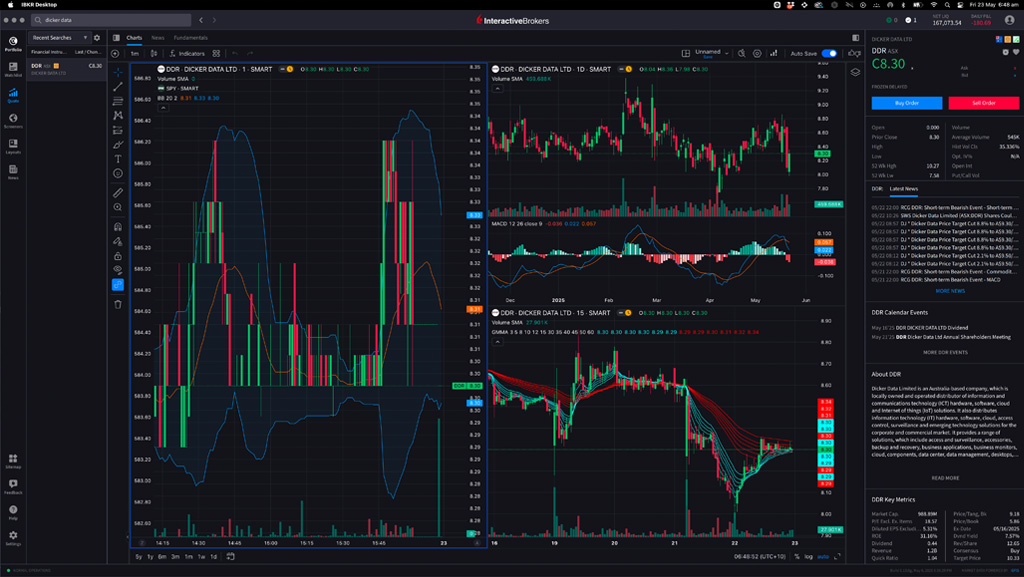Toggle stay-in-drawing-mode pencil lock
Image resolution: width=1024 pixels, height=577 pixels.
click(x=118, y=242)
